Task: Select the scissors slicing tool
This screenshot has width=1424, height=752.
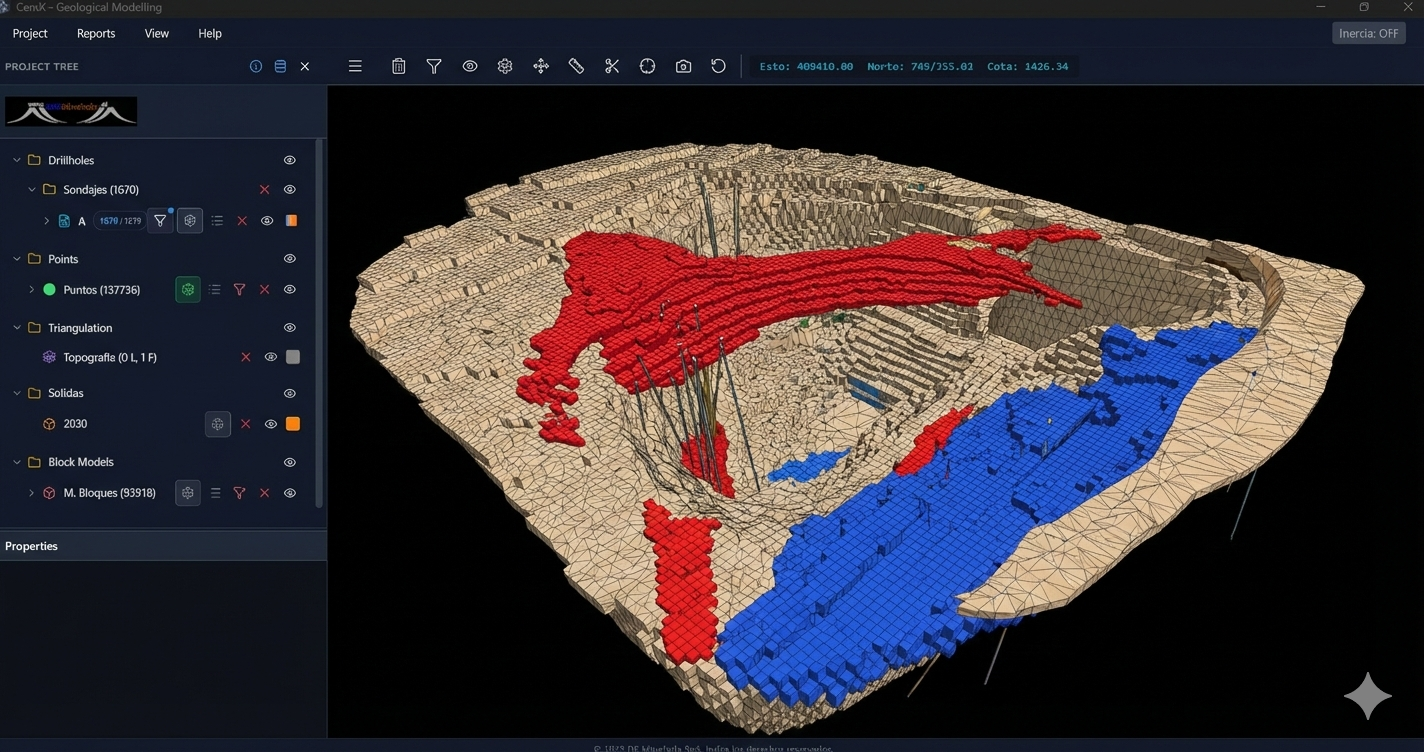Action: [x=611, y=66]
